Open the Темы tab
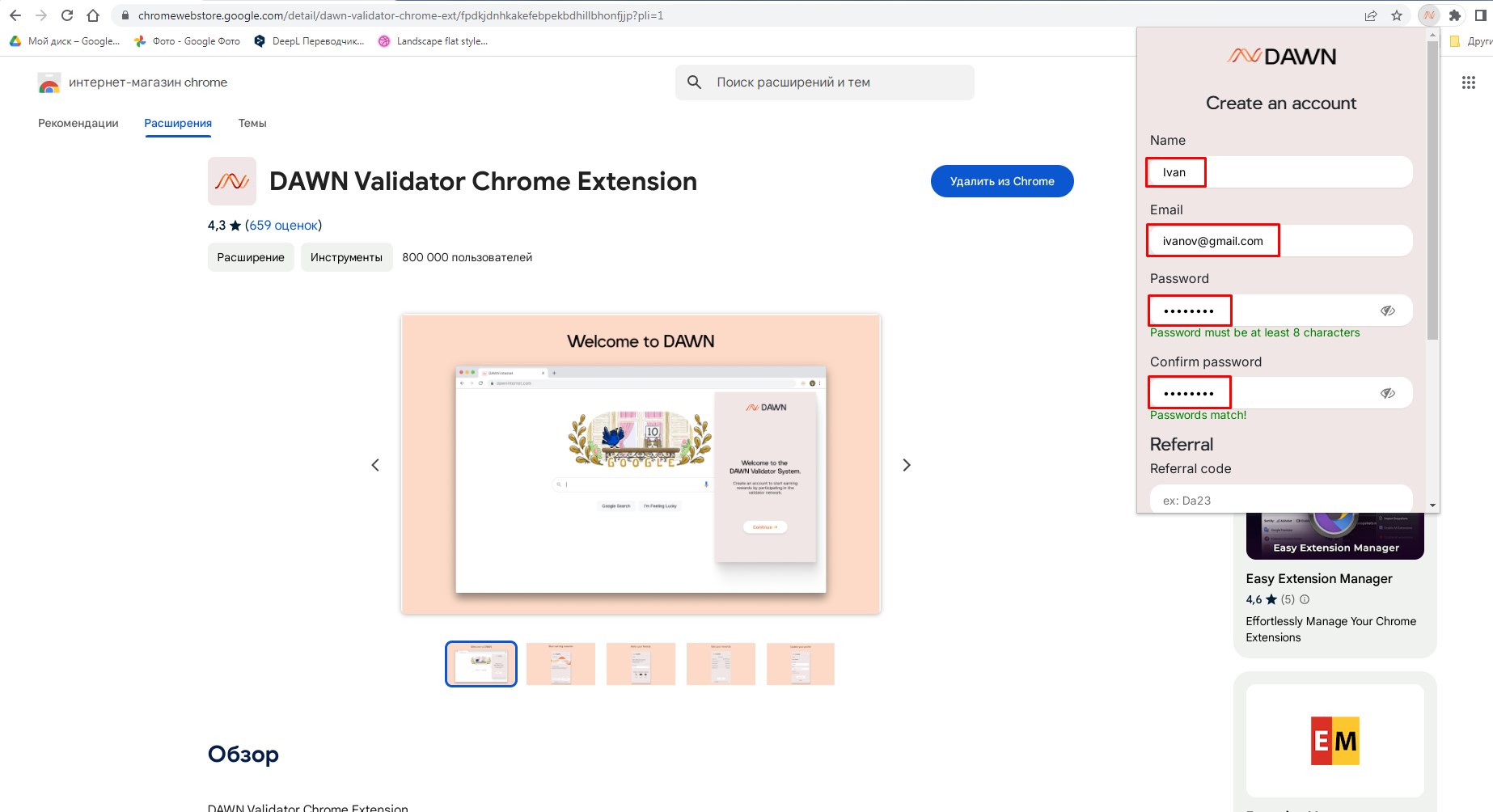Image resolution: width=1493 pixels, height=812 pixels. (252, 123)
